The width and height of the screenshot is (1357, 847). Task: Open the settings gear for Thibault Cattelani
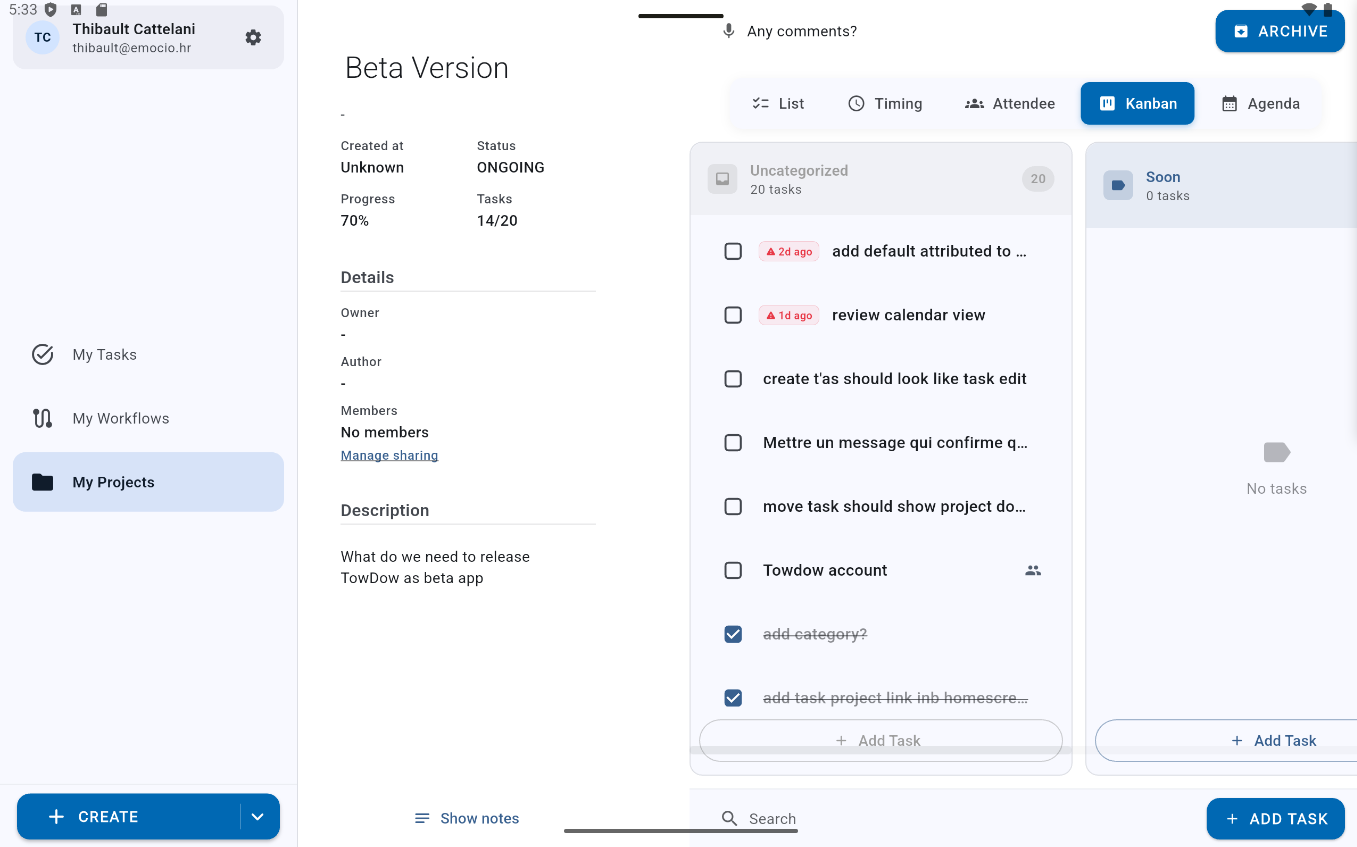(253, 36)
